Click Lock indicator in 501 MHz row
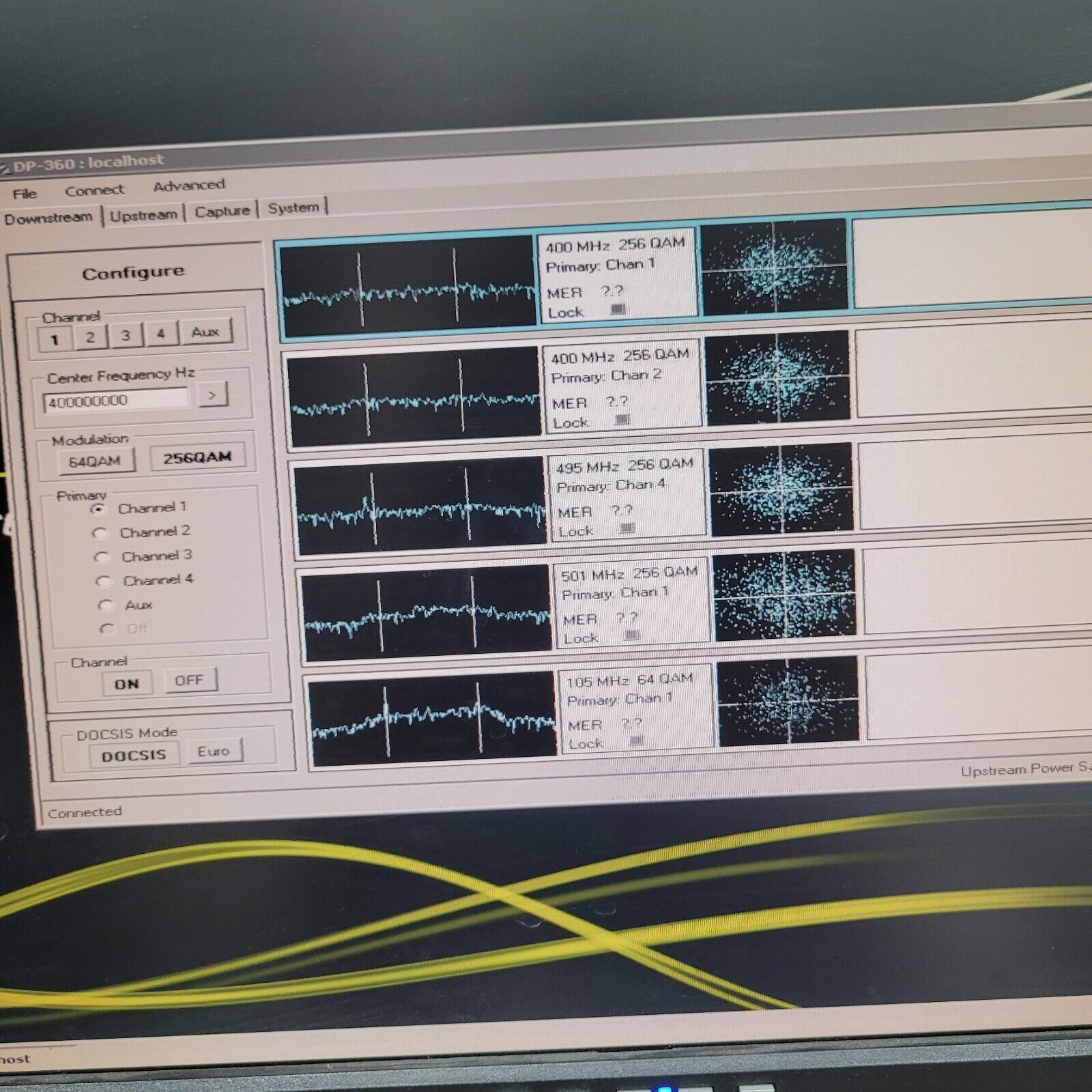Screen dimensions: 1092x1092 pyautogui.click(x=631, y=635)
